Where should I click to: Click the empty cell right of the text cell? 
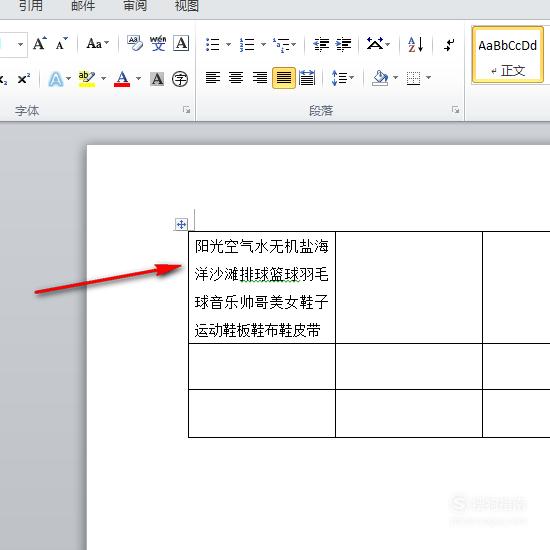tap(409, 287)
